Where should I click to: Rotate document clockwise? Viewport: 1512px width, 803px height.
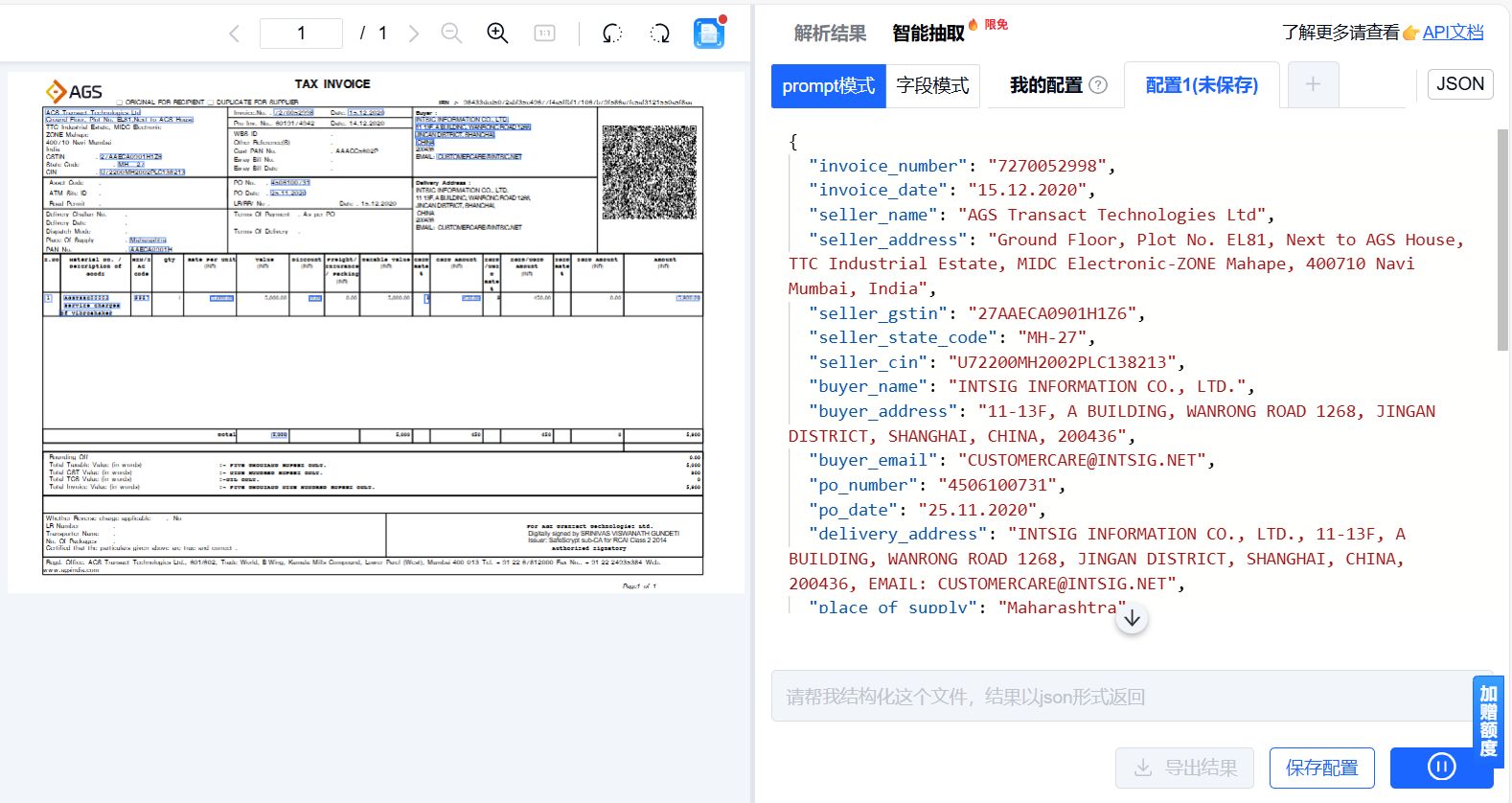(x=660, y=34)
